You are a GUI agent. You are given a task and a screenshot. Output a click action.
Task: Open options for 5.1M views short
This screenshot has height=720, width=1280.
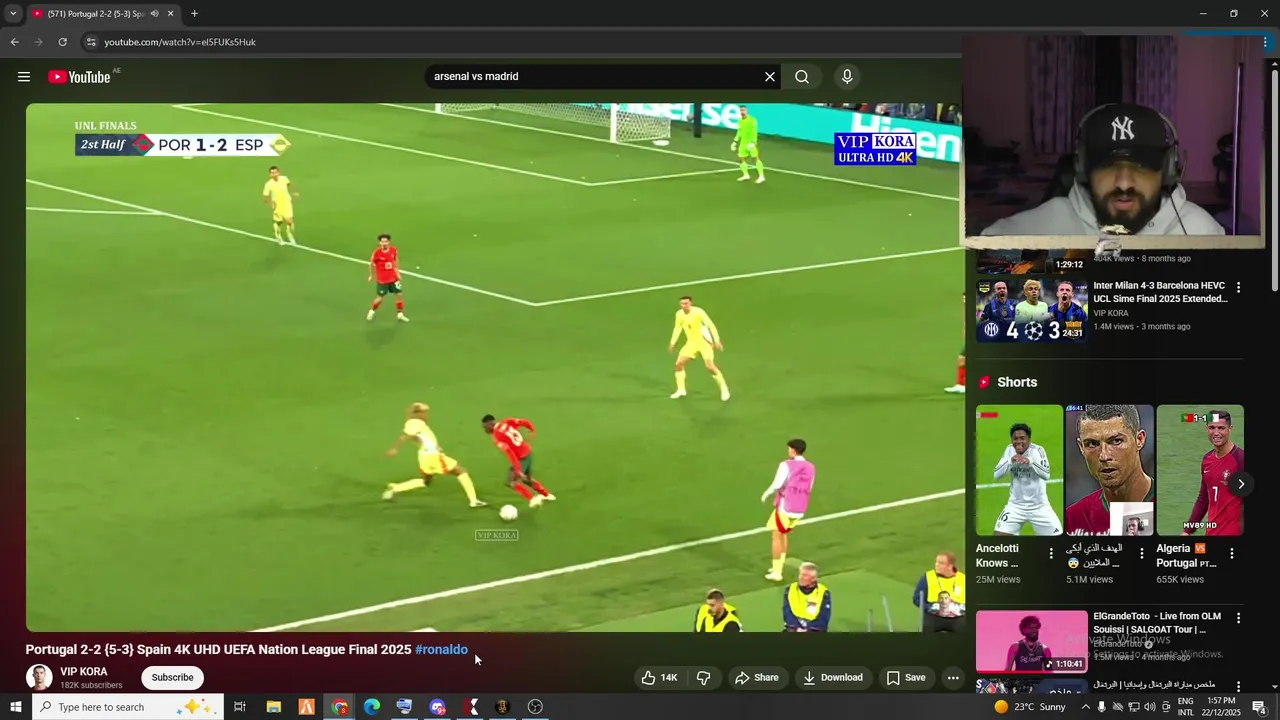(1142, 553)
